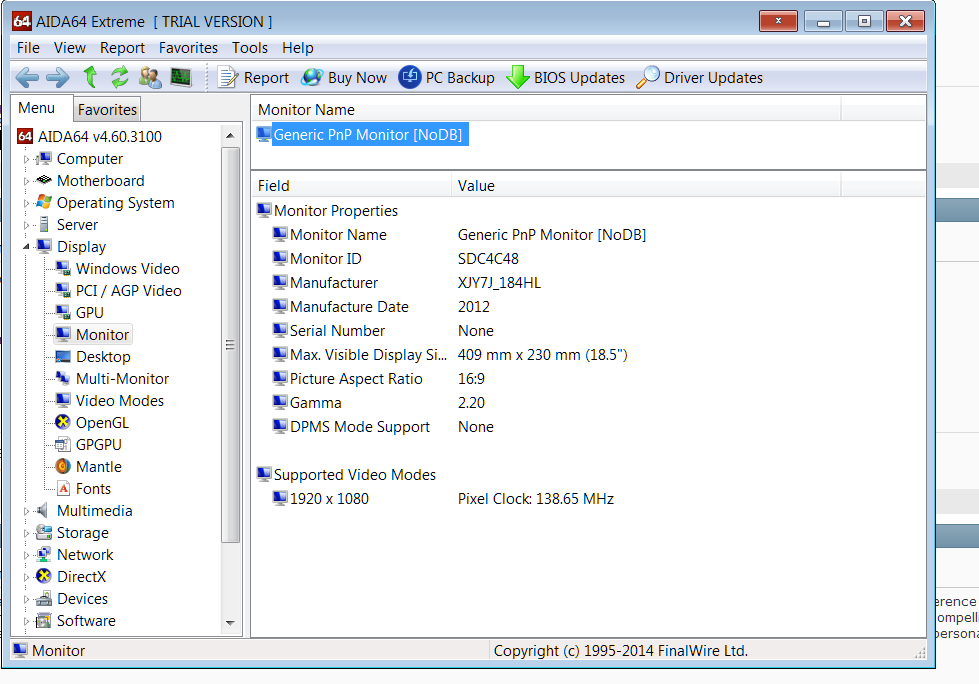
Task: Click the Server tower icon
Action: tap(44, 224)
